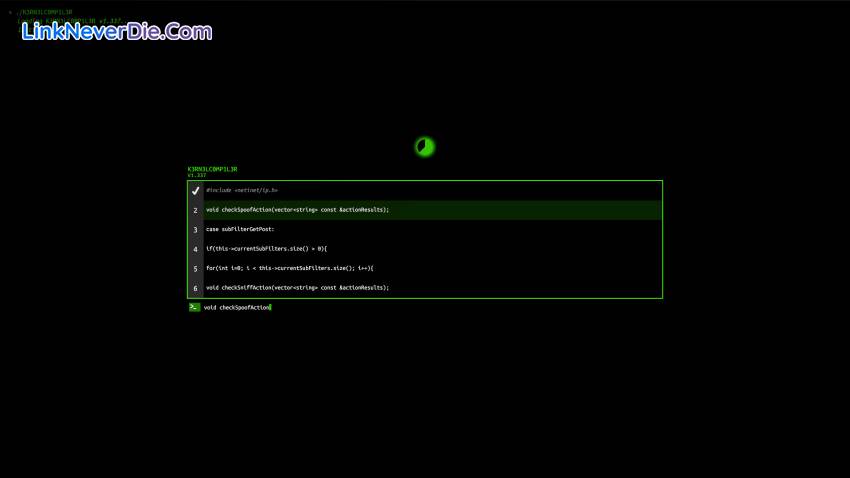This screenshot has width=850, height=478.
Task: Click the green circular countdown timer icon
Action: click(x=424, y=147)
